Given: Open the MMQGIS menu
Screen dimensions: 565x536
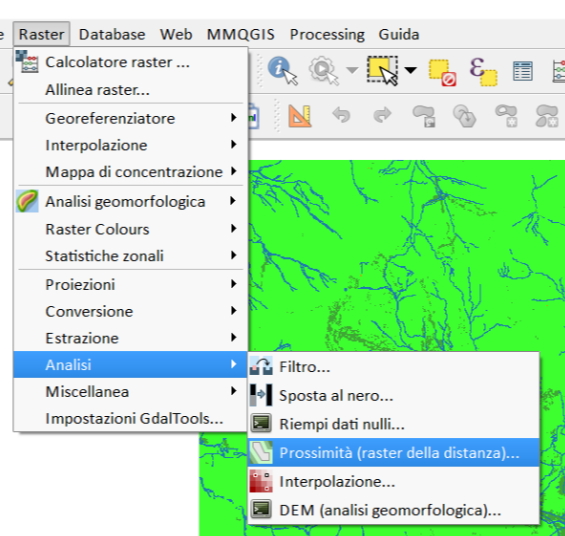Looking at the screenshot, I should 241,34.
